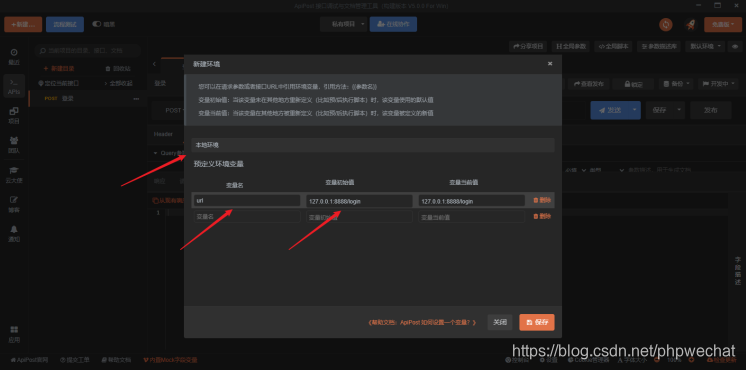
Task: Click the +新建 orange button
Action: click(23, 24)
